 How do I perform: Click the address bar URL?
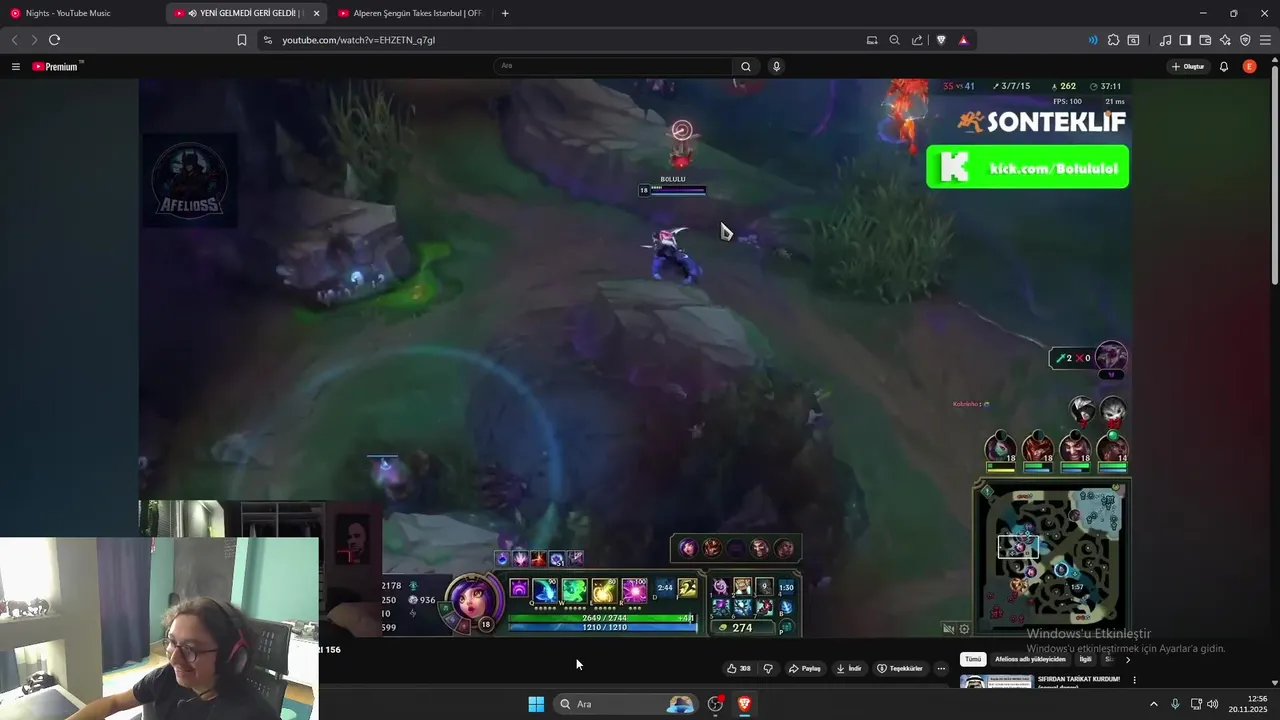pos(358,40)
